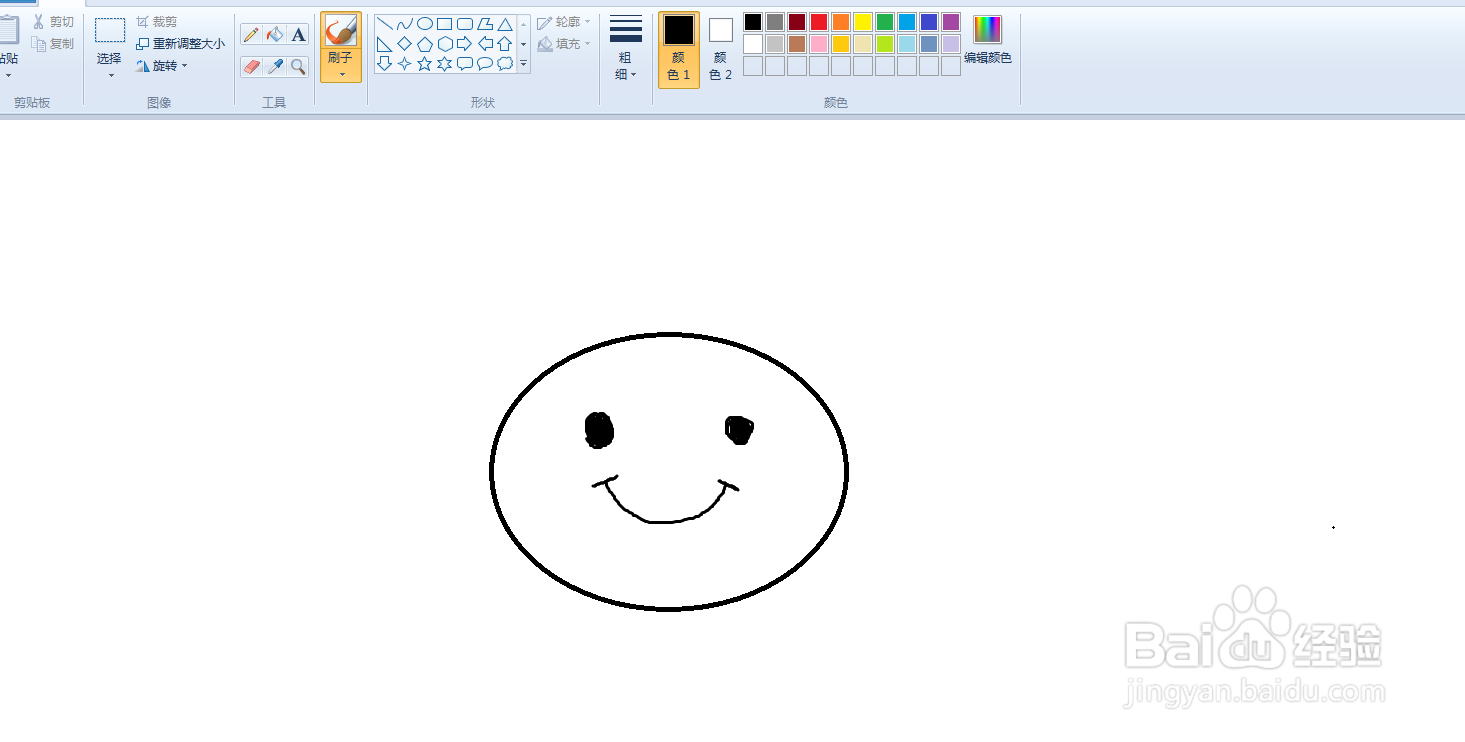Choose the Up arrow shape
Image resolution: width=1465 pixels, height=742 pixels.
point(505,44)
